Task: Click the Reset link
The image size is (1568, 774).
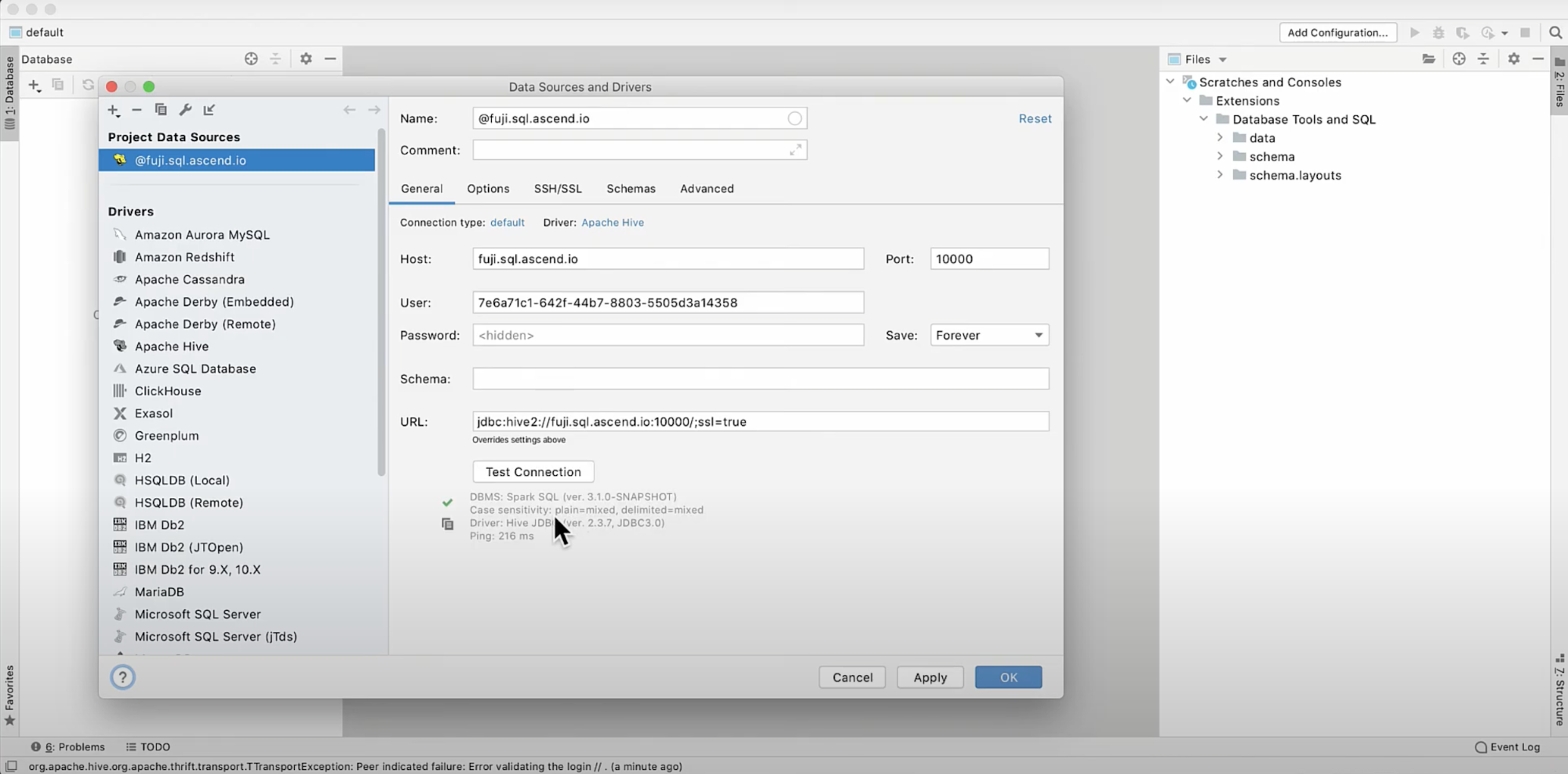Action: 1035,118
